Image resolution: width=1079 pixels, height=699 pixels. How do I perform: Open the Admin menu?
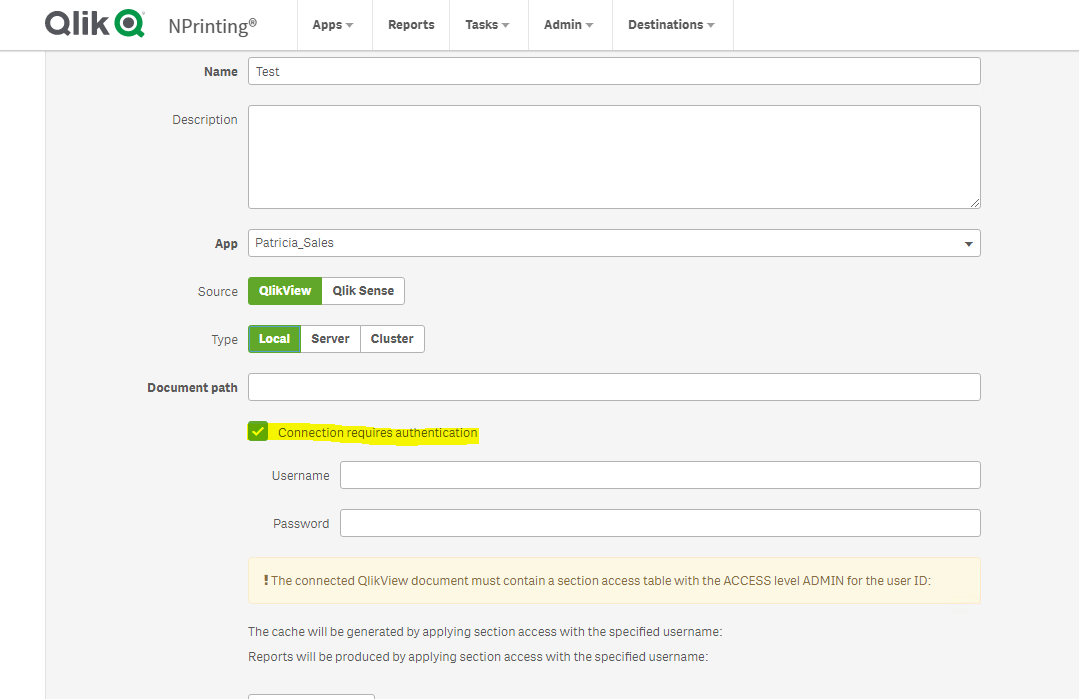pyautogui.click(x=570, y=25)
